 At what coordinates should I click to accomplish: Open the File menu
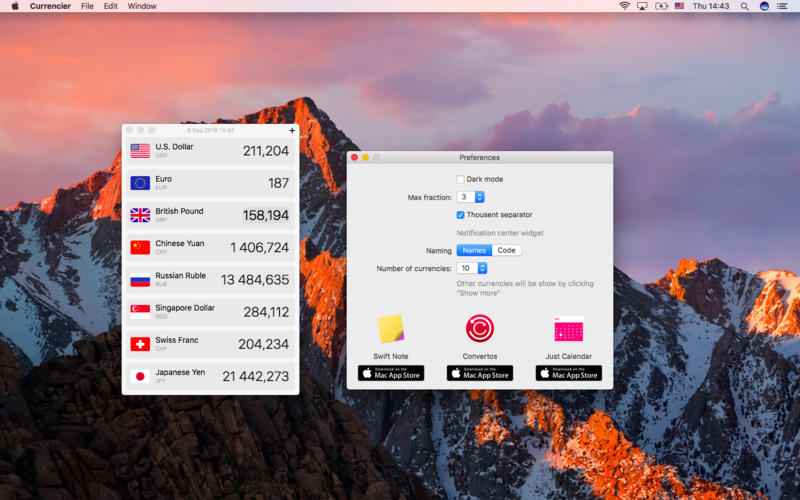click(x=87, y=6)
